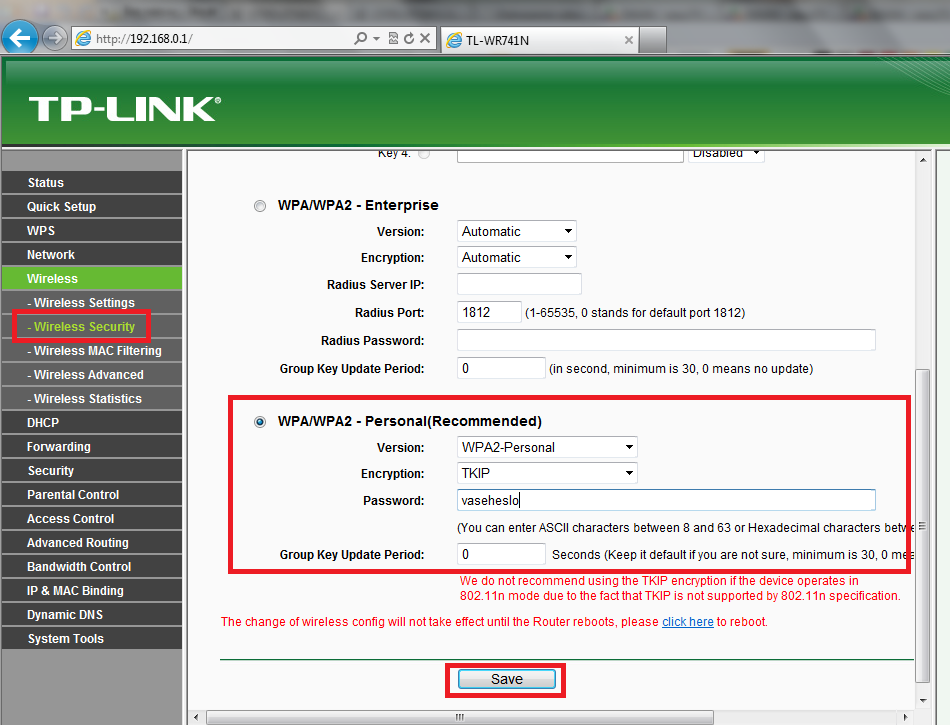Open the Bandwidth Control menu
950x725 pixels.
[x=92, y=566]
